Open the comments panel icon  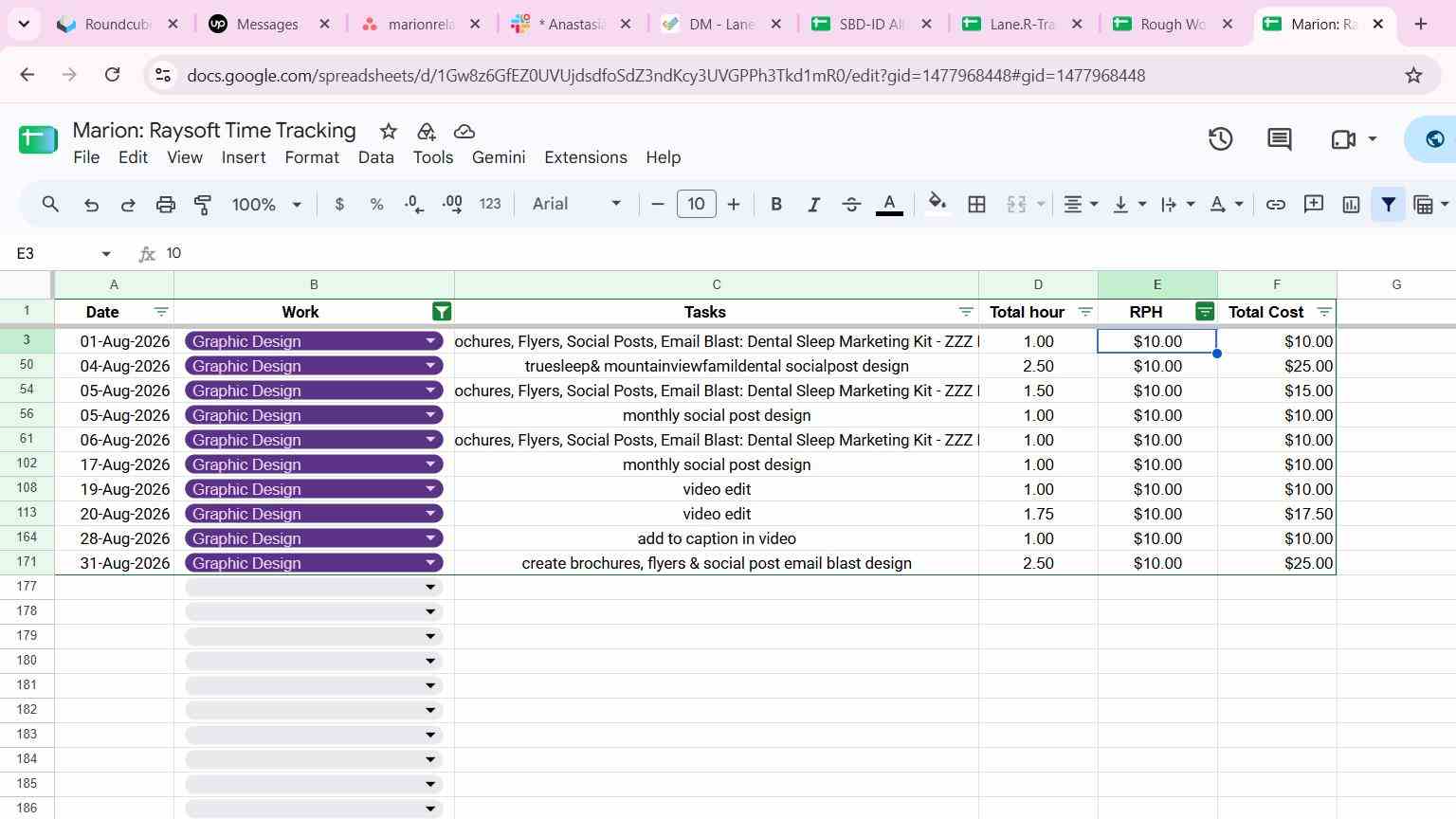pos(1279,139)
